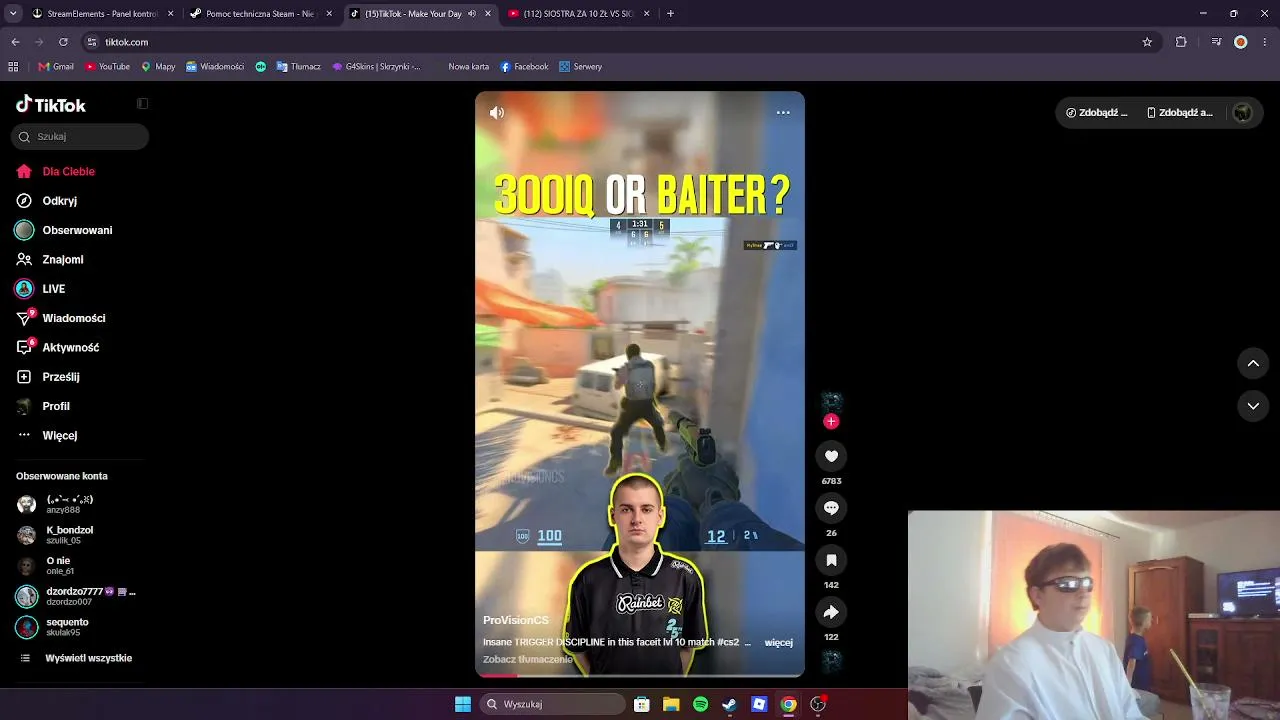Open the Facebook bookmark
The image size is (1280, 720).
coord(524,67)
